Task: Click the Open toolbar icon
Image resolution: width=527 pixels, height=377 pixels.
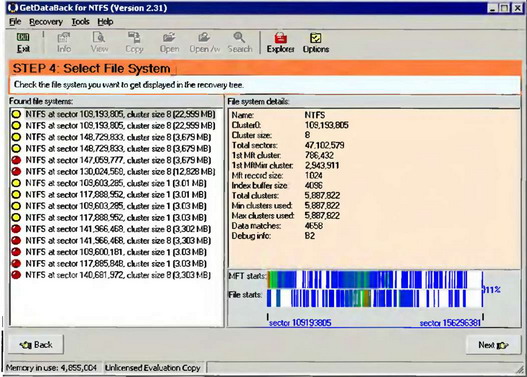Action: coord(169,43)
